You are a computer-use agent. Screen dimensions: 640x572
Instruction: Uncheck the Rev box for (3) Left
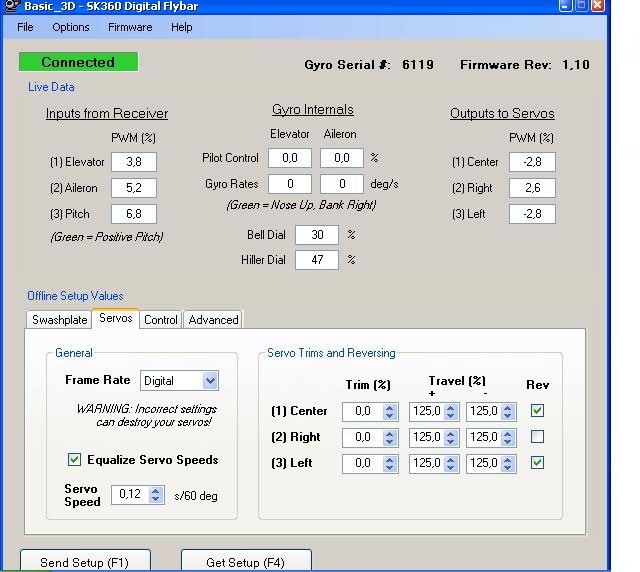pos(538,463)
